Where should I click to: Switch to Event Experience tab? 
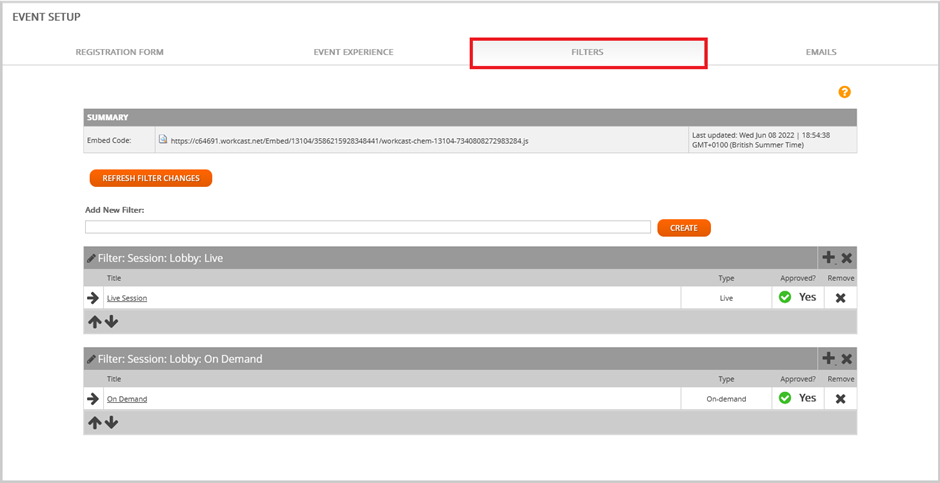(x=354, y=52)
